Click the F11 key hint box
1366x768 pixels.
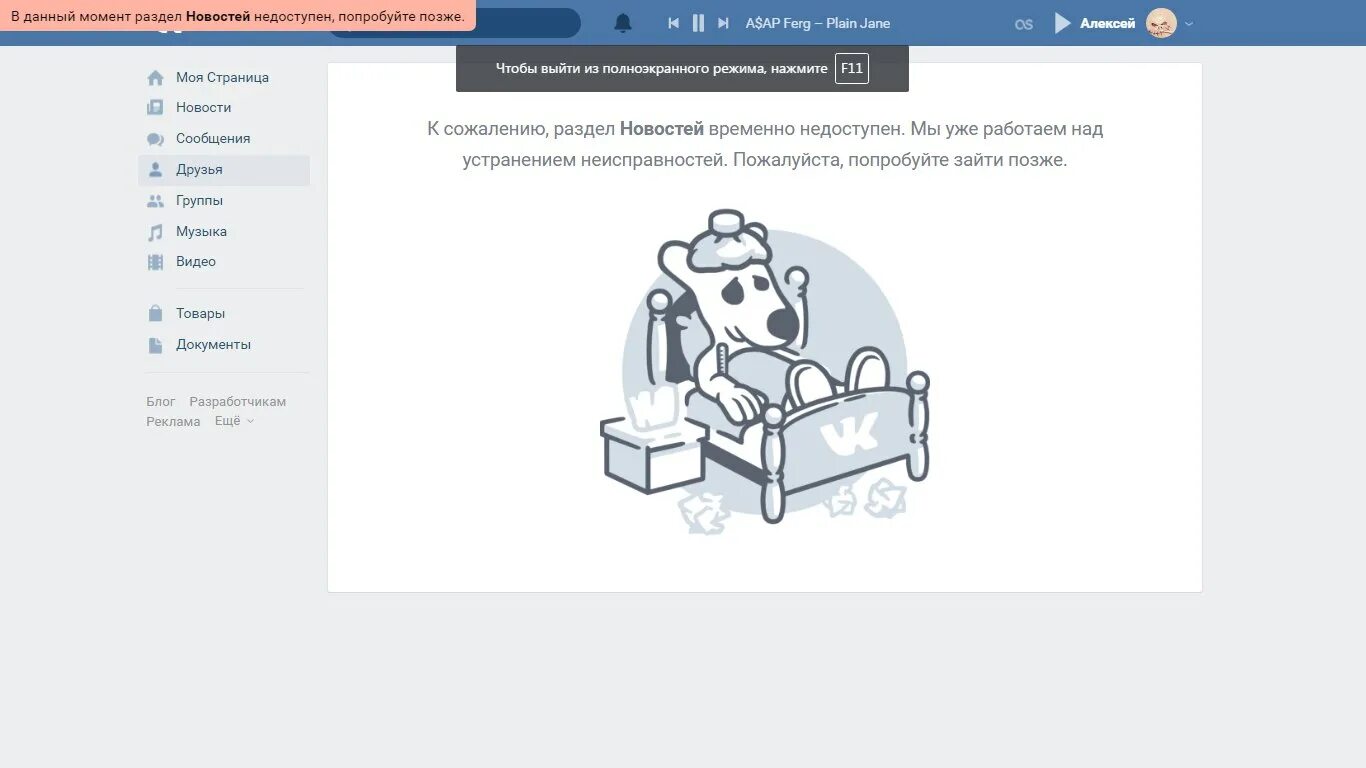(852, 68)
